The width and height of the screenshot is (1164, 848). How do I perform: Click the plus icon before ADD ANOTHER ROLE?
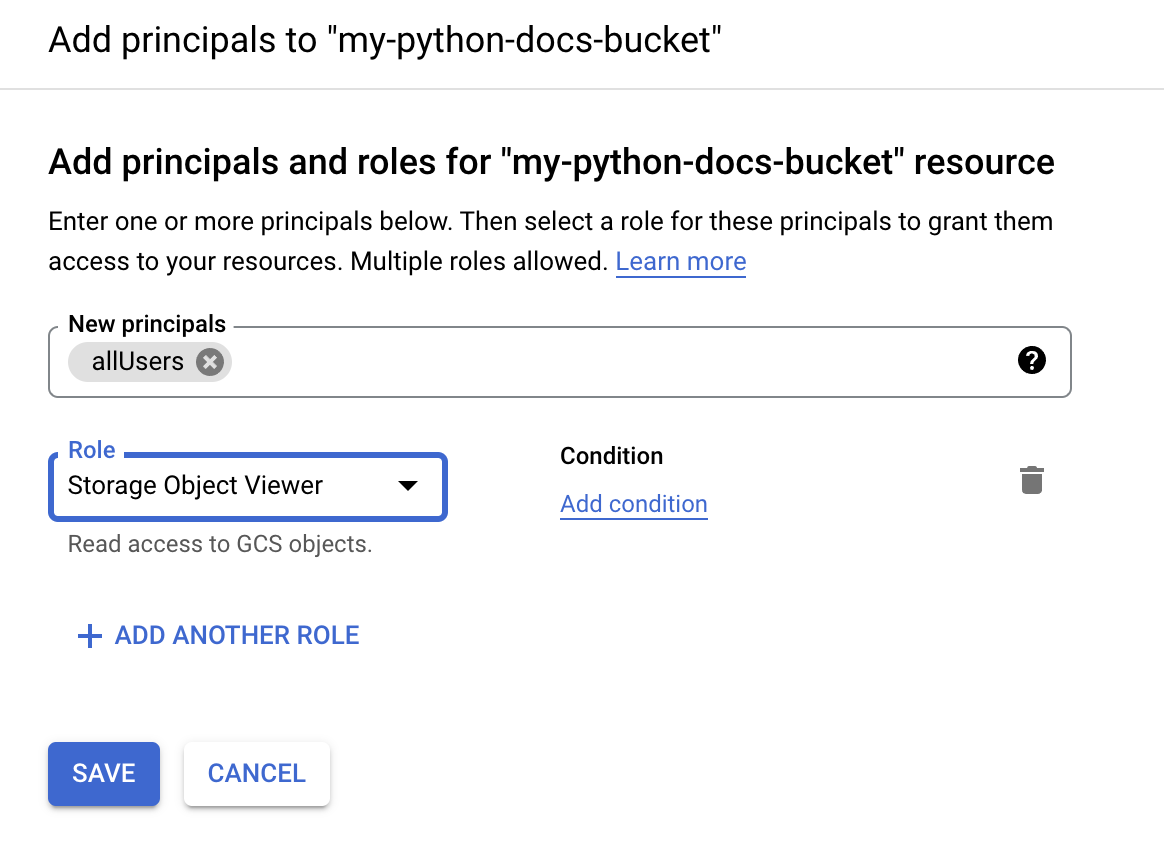[89, 636]
